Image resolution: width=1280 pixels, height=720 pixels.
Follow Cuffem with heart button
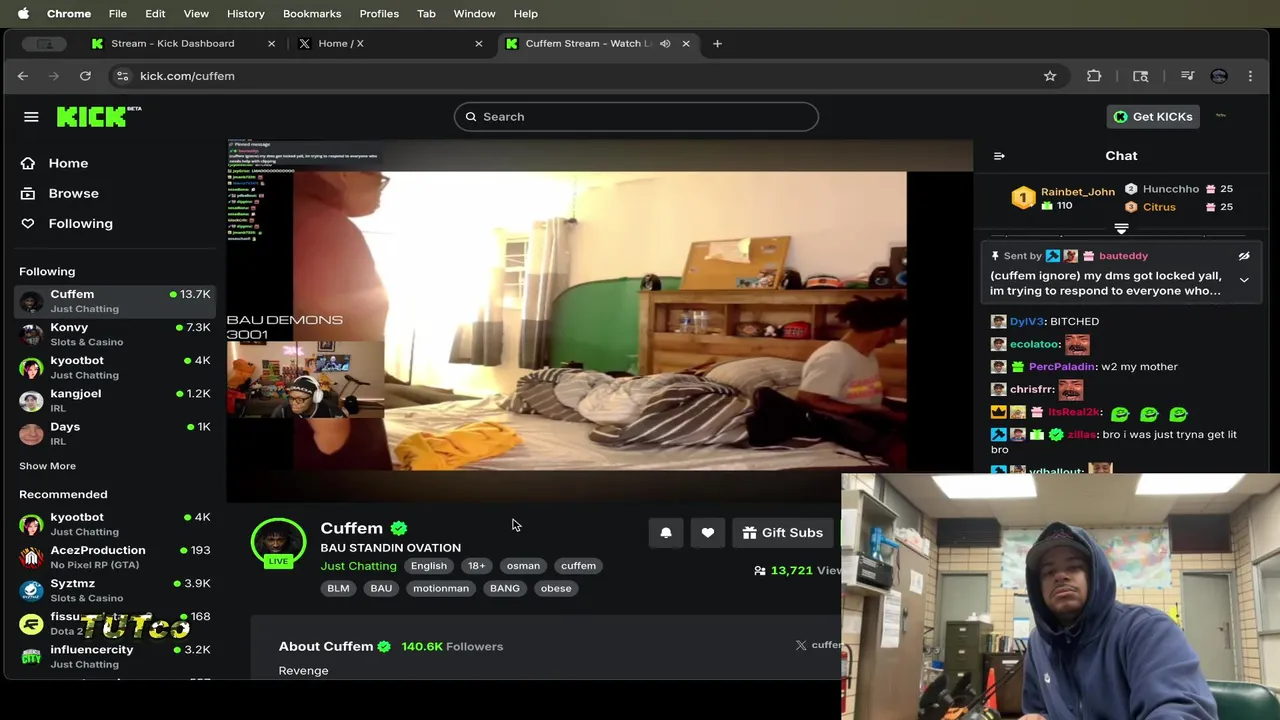707,533
